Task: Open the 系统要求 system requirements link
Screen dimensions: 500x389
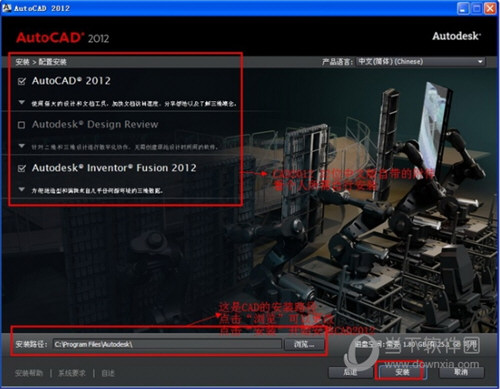Action: 72,373
